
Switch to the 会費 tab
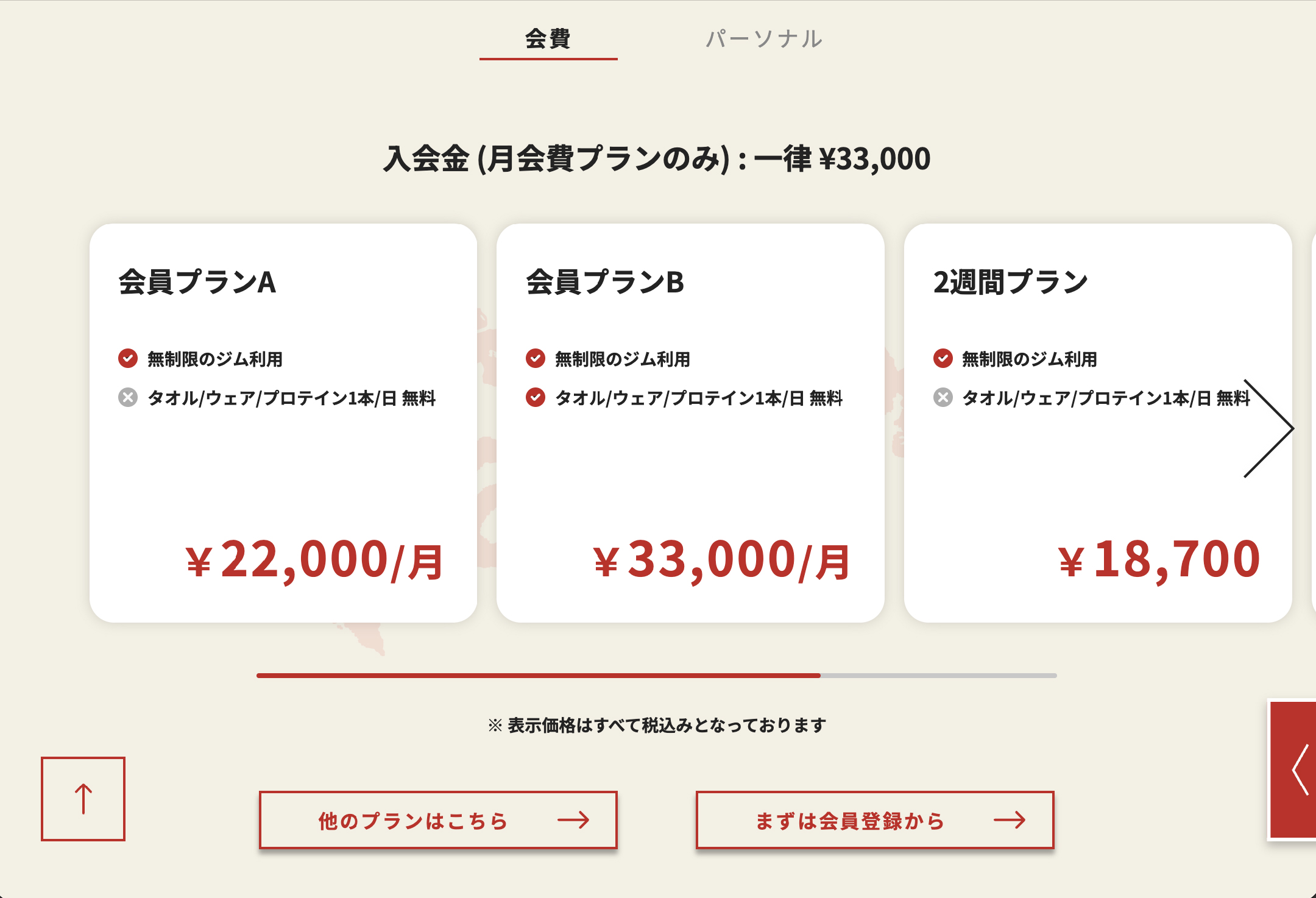[x=548, y=39]
